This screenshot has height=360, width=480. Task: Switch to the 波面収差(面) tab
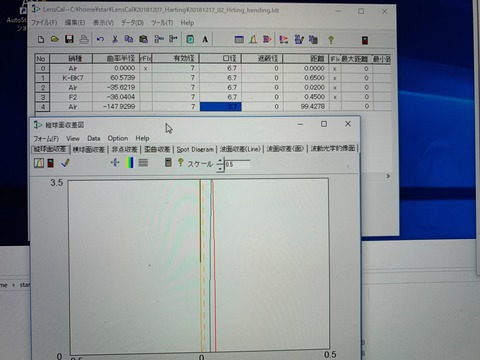285,149
